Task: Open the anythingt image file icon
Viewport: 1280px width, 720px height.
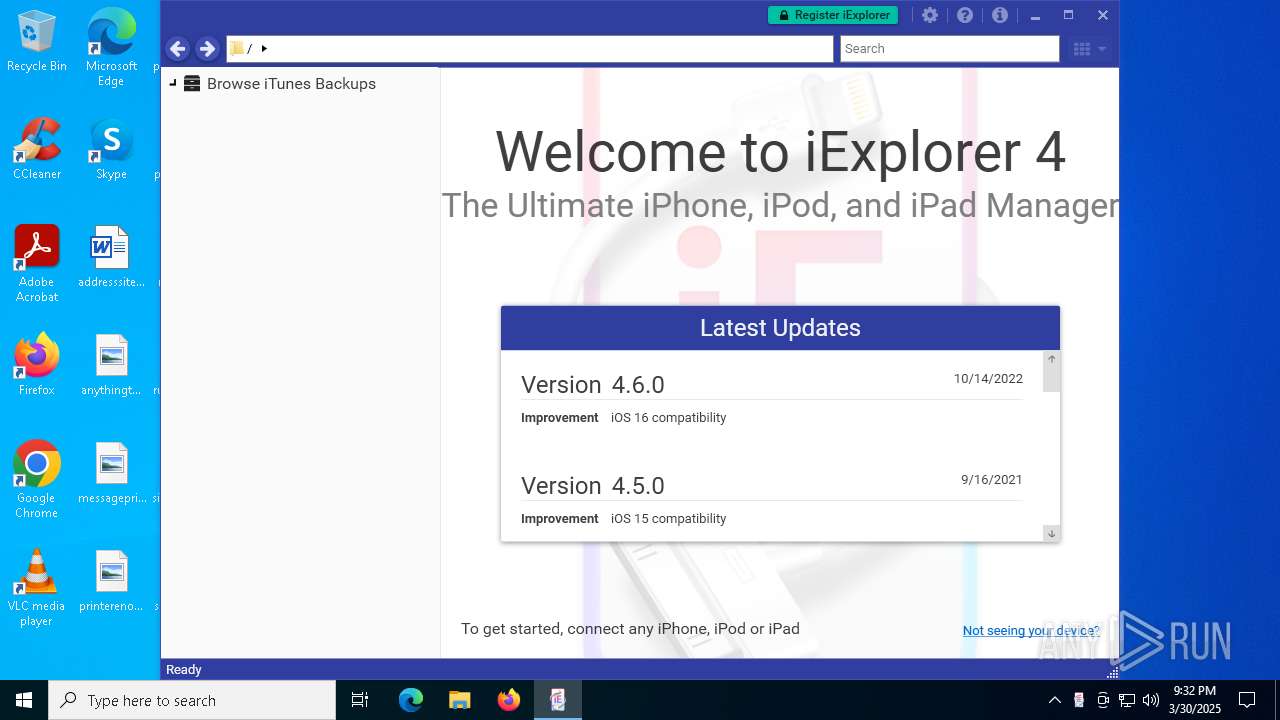Action: (x=111, y=365)
